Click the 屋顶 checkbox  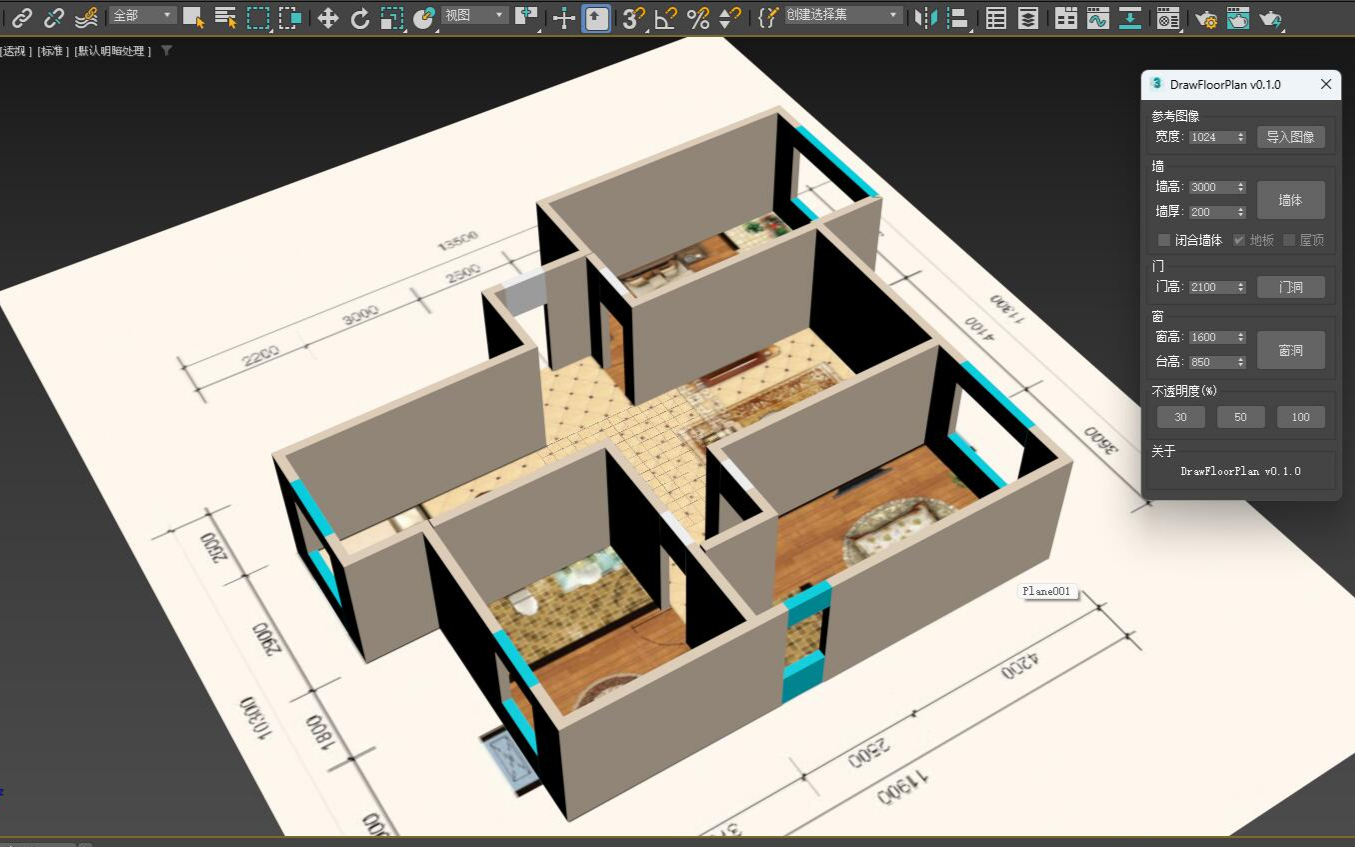(x=1289, y=240)
